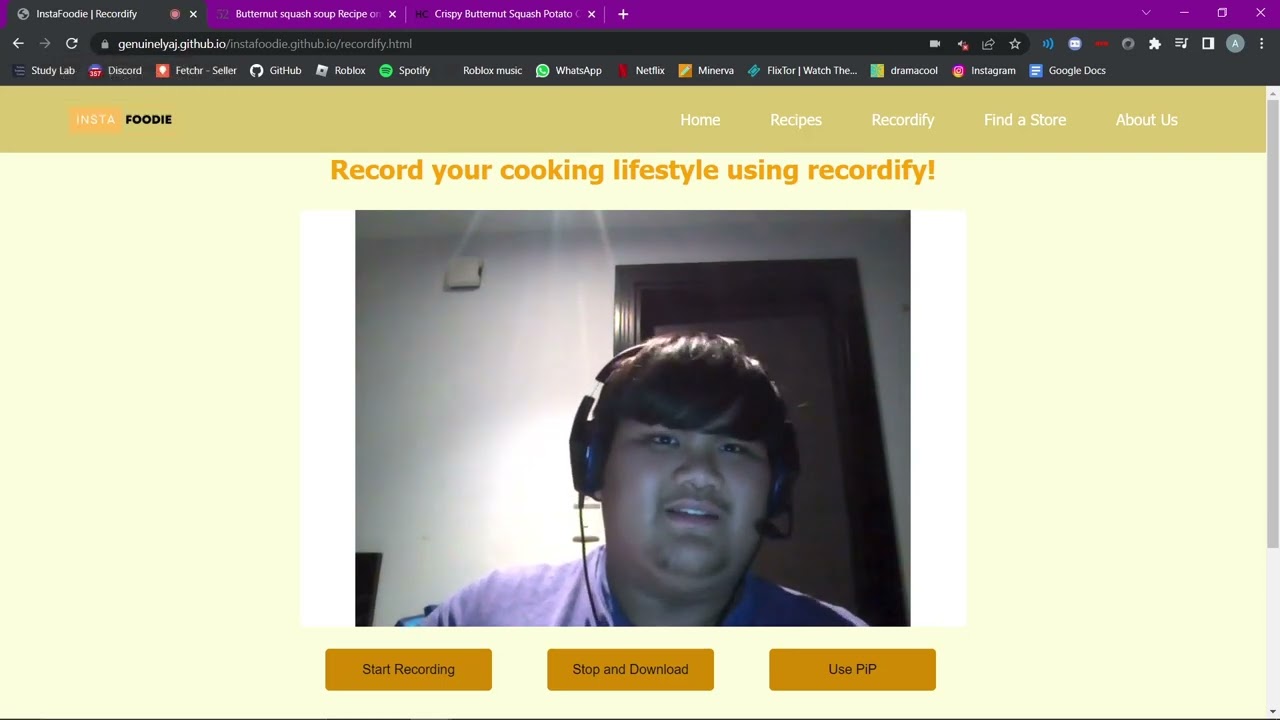Open Chrome three-dot menu

(1262, 44)
